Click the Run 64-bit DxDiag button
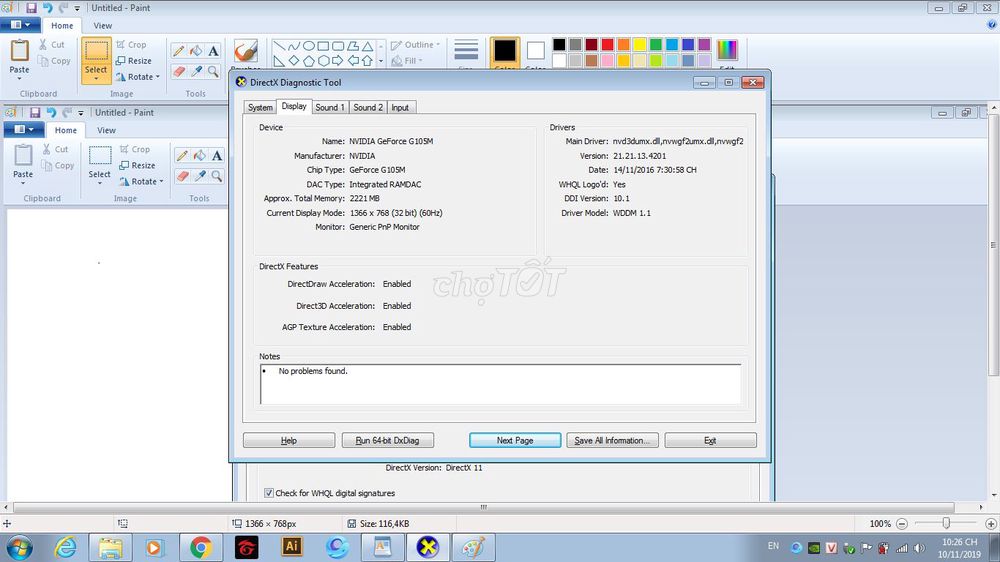The height and width of the screenshot is (562, 1000). point(388,440)
